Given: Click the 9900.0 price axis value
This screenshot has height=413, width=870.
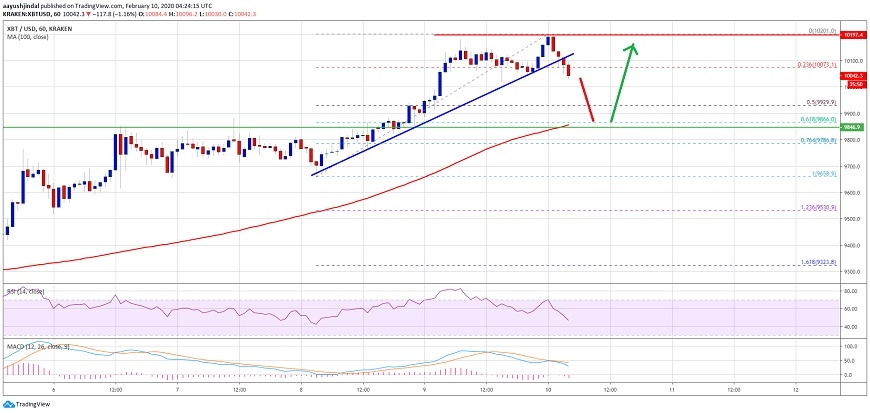Looking at the screenshot, I should [852, 113].
